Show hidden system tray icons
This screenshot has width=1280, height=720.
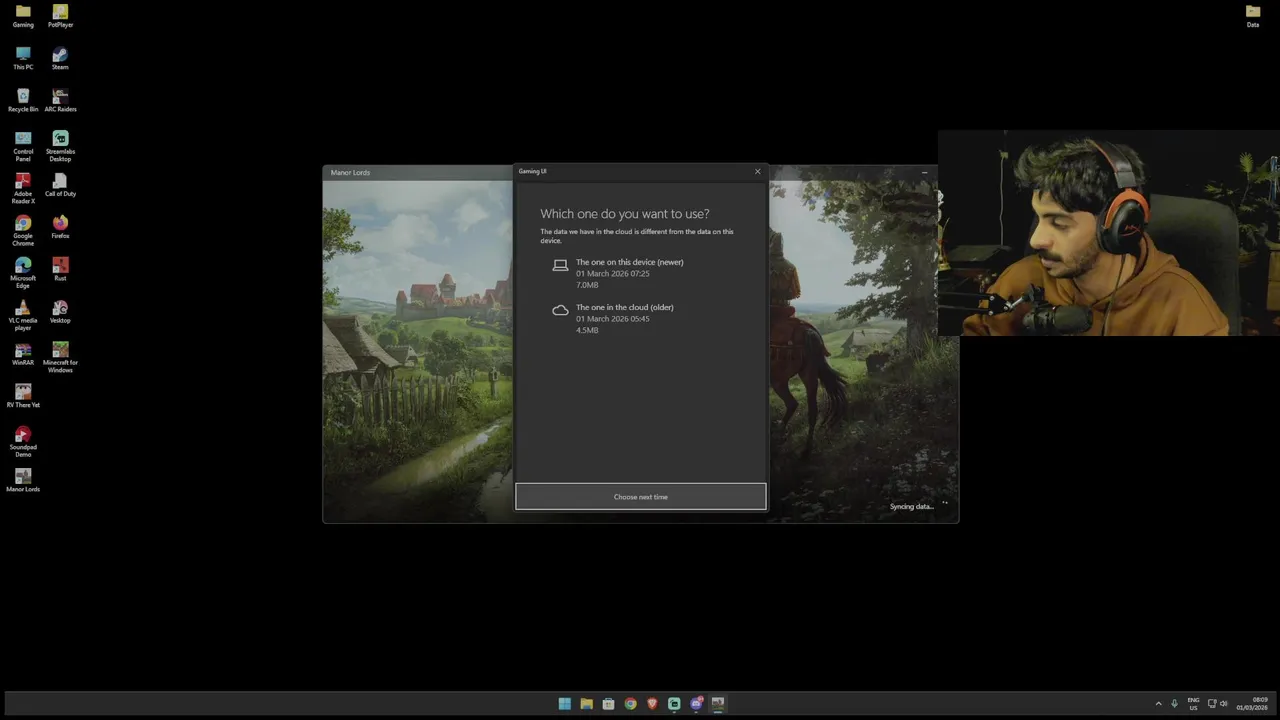[1158, 704]
